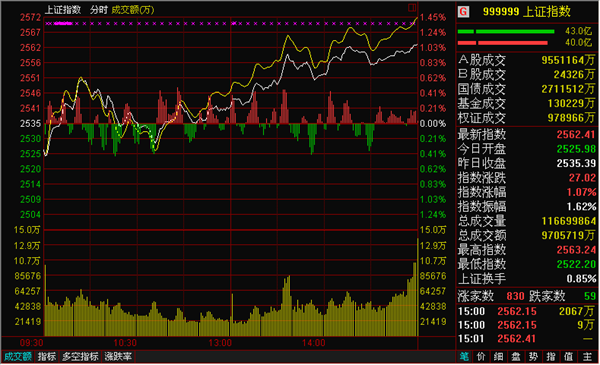Switch to the 细 detail view button
This screenshot has width=600, height=365.
(x=498, y=357)
